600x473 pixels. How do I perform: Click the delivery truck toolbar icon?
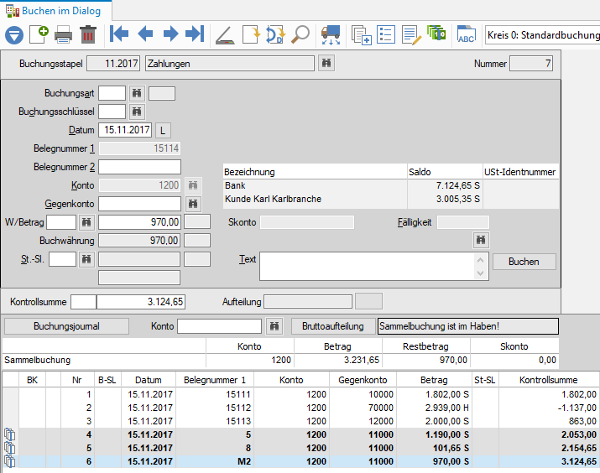tap(331, 35)
